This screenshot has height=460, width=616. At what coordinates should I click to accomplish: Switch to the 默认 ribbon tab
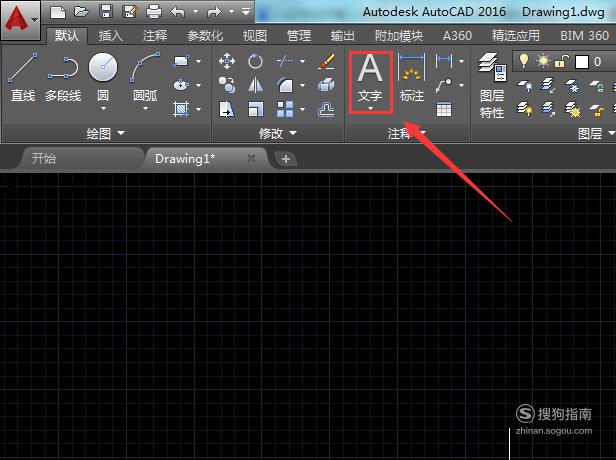pyautogui.click(x=67, y=36)
